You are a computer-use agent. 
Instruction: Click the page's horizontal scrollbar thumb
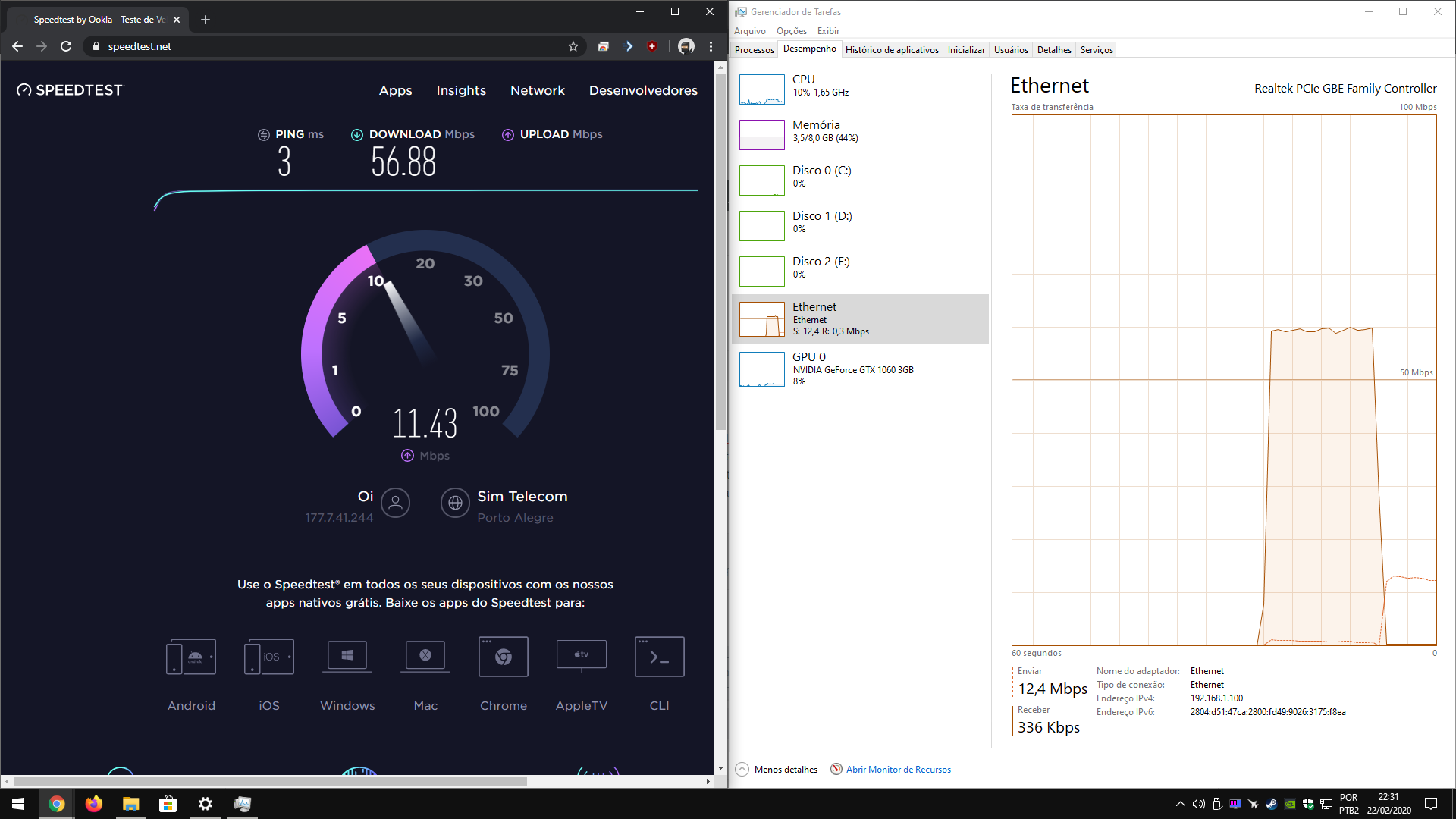tap(270, 781)
